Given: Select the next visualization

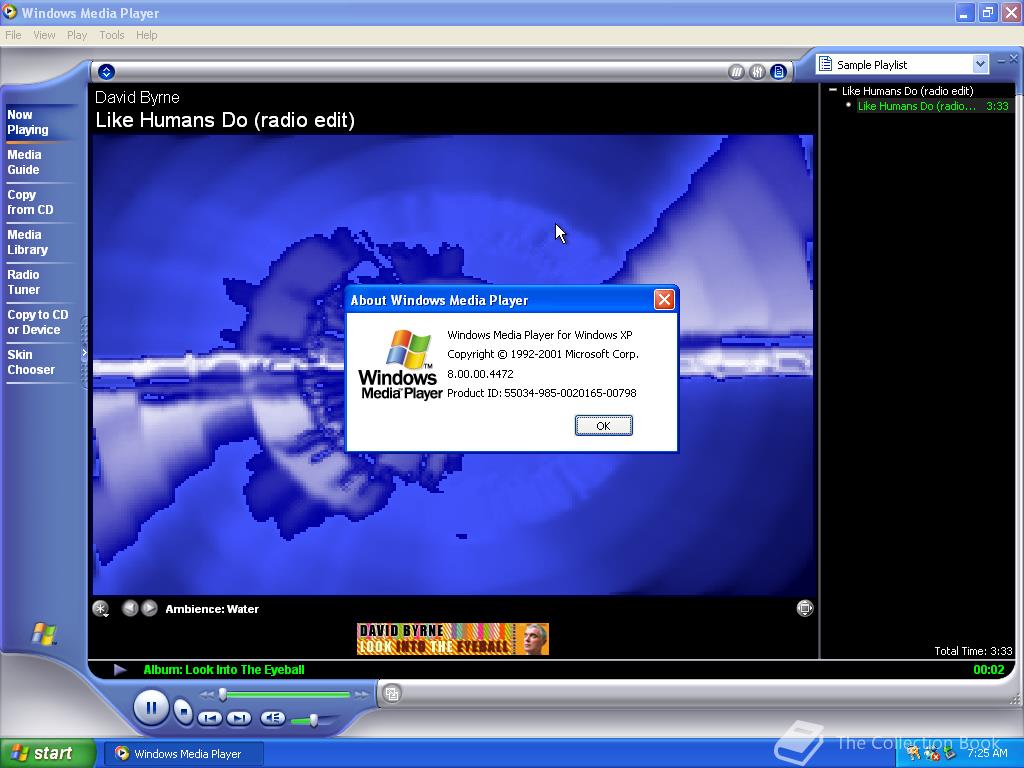Looking at the screenshot, I should [150, 608].
